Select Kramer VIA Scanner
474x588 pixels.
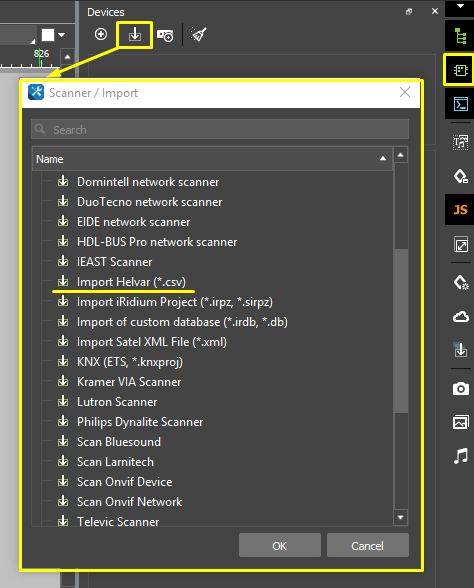coord(129,382)
